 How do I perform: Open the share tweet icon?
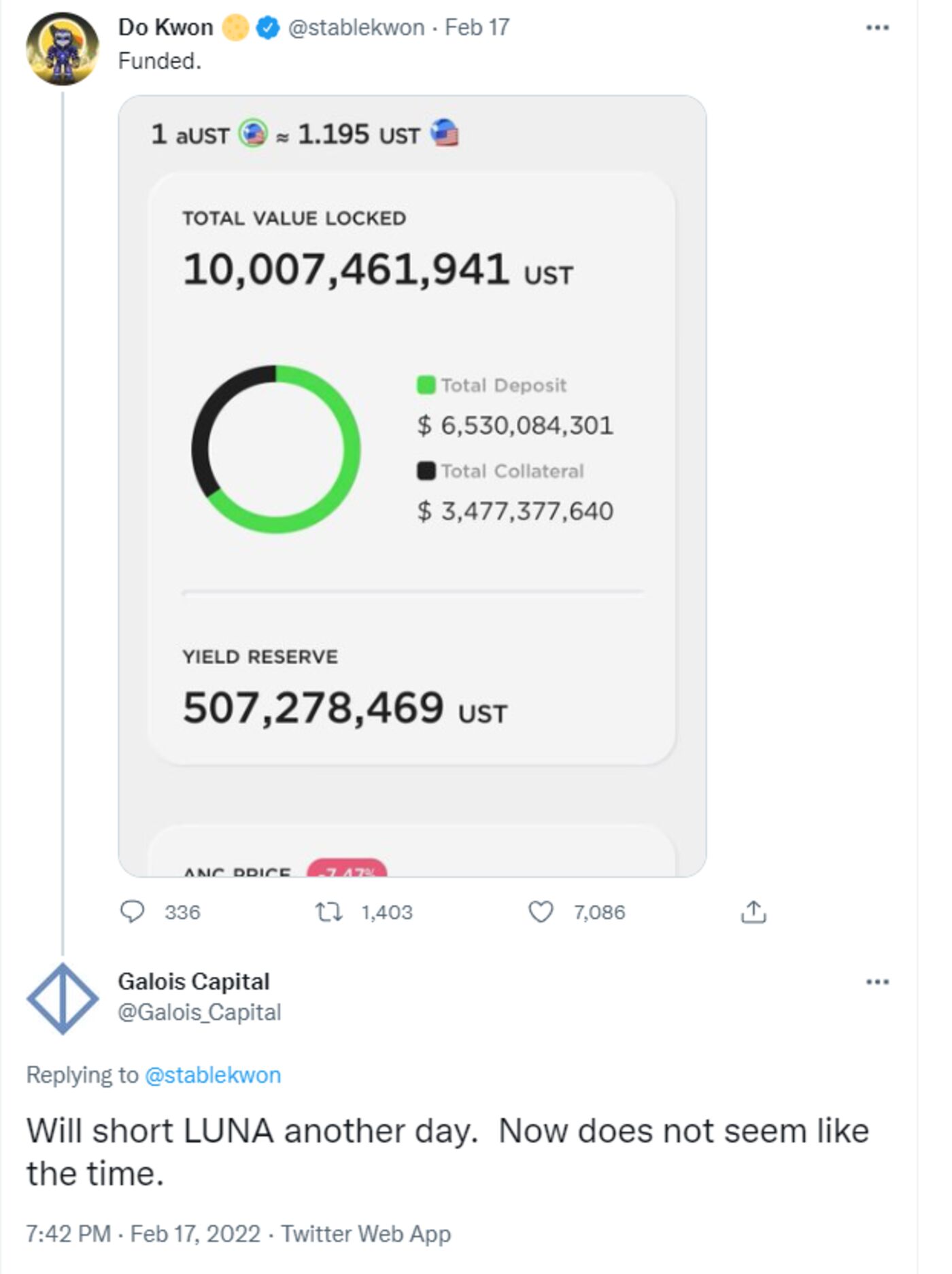(753, 912)
